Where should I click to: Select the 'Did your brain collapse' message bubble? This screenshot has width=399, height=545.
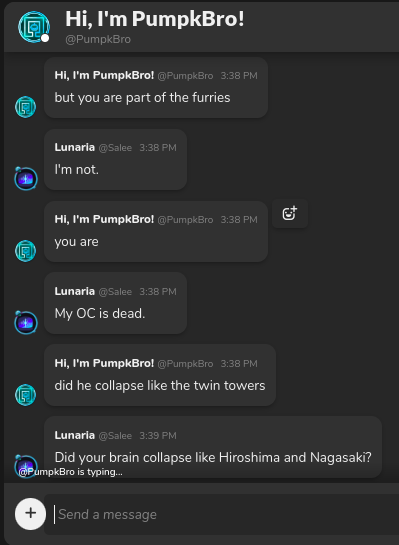click(x=213, y=447)
